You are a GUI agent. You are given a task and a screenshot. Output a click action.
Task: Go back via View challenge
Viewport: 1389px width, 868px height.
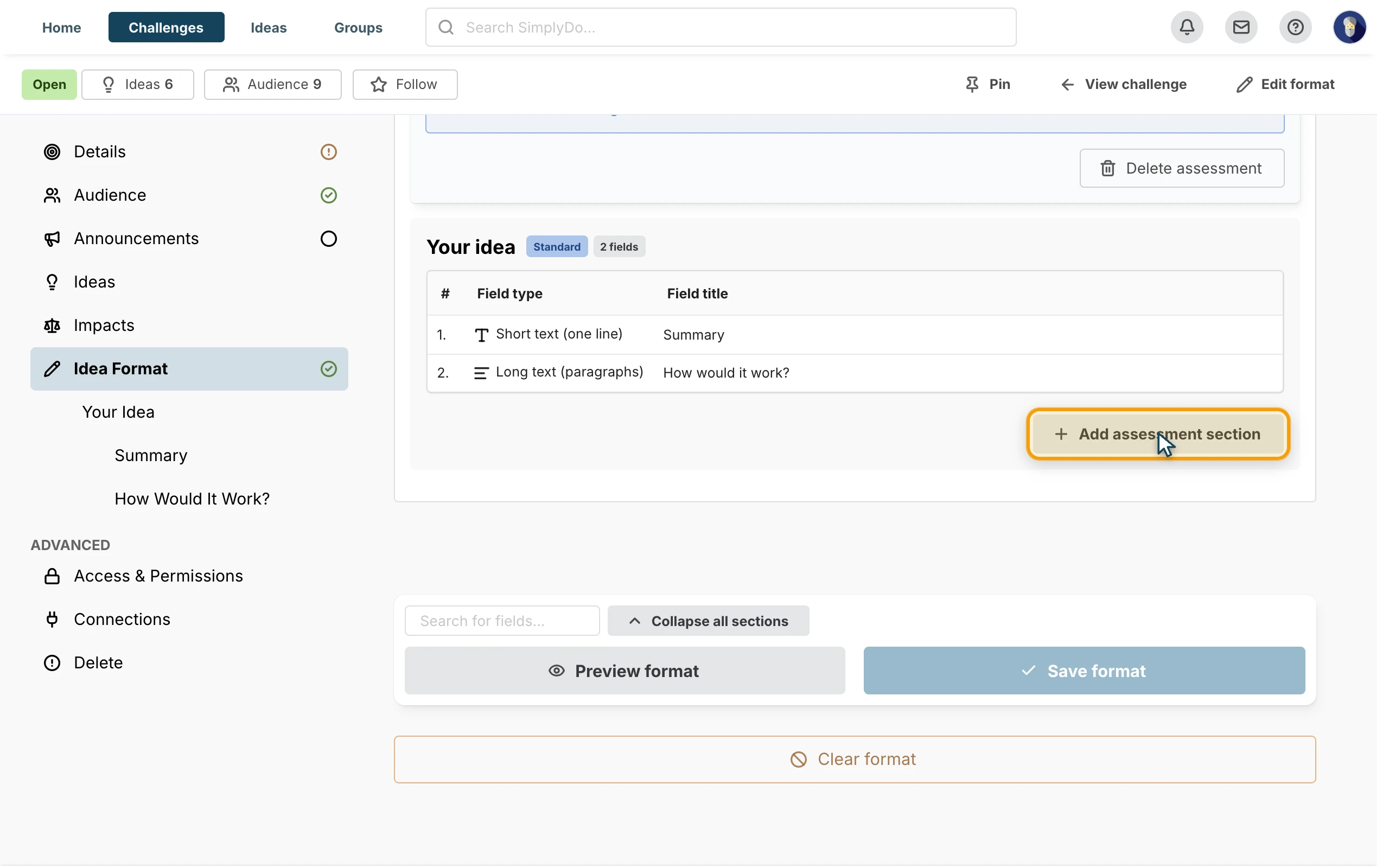(x=1123, y=85)
